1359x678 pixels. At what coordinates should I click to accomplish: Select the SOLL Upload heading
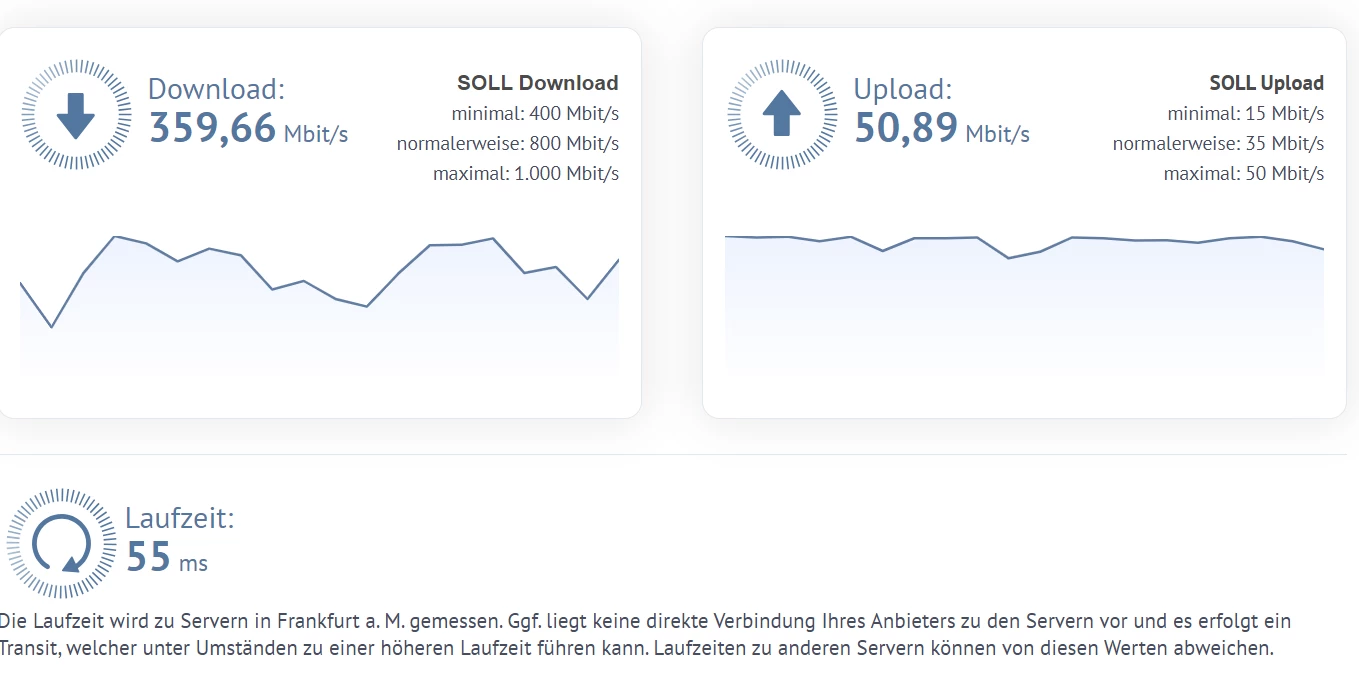(x=1266, y=83)
